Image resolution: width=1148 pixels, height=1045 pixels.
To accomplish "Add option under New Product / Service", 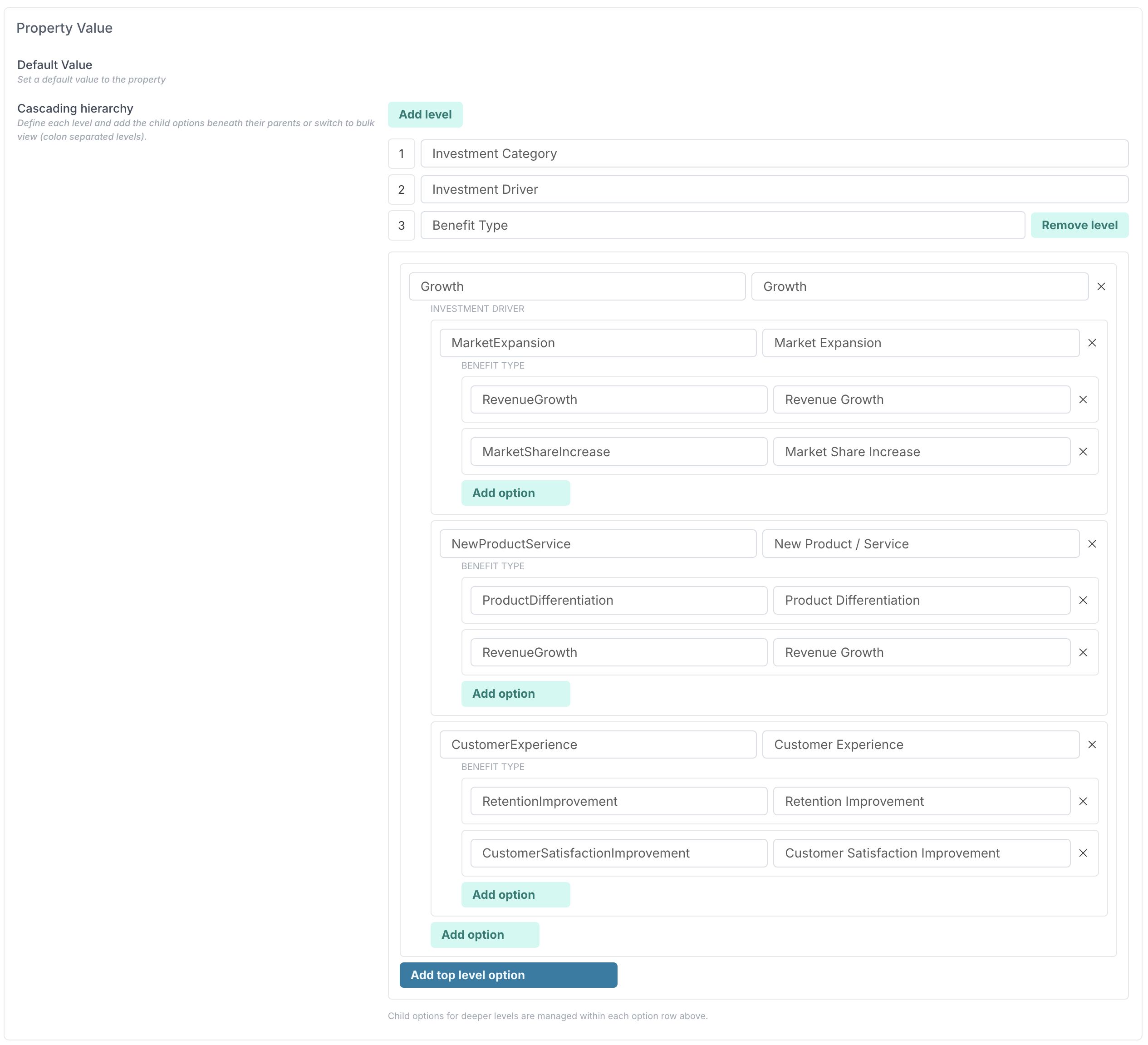I will [x=515, y=694].
